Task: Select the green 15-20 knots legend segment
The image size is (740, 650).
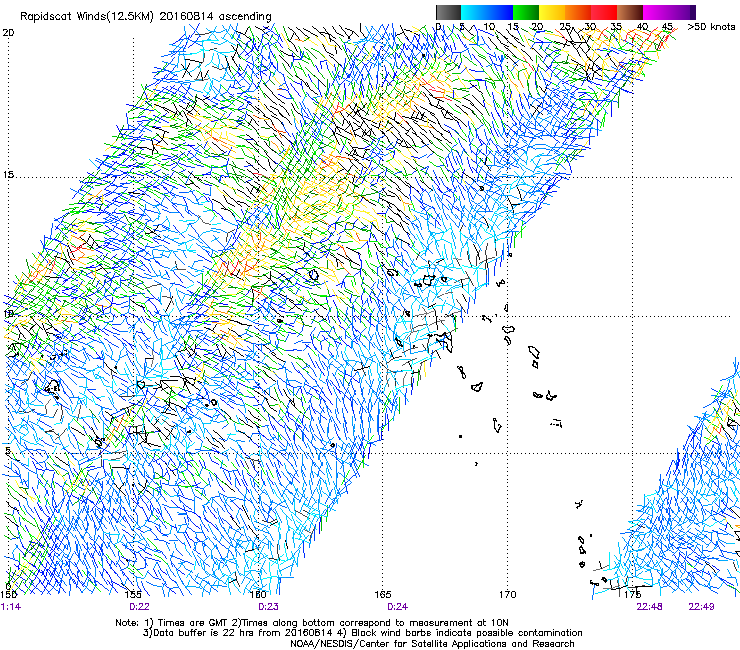Action: [526, 12]
